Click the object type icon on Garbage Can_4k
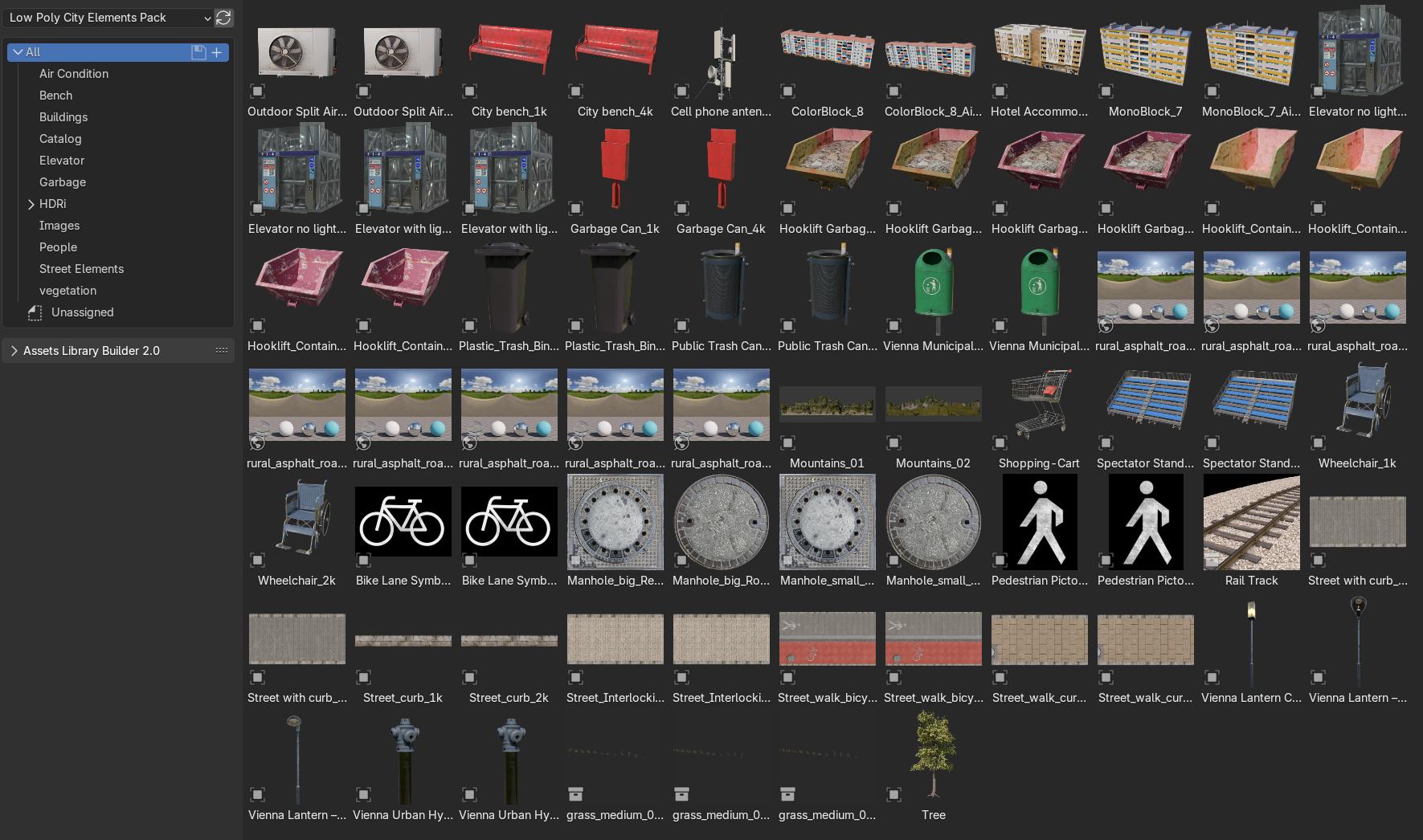This screenshot has height=840, width=1423. click(681, 209)
